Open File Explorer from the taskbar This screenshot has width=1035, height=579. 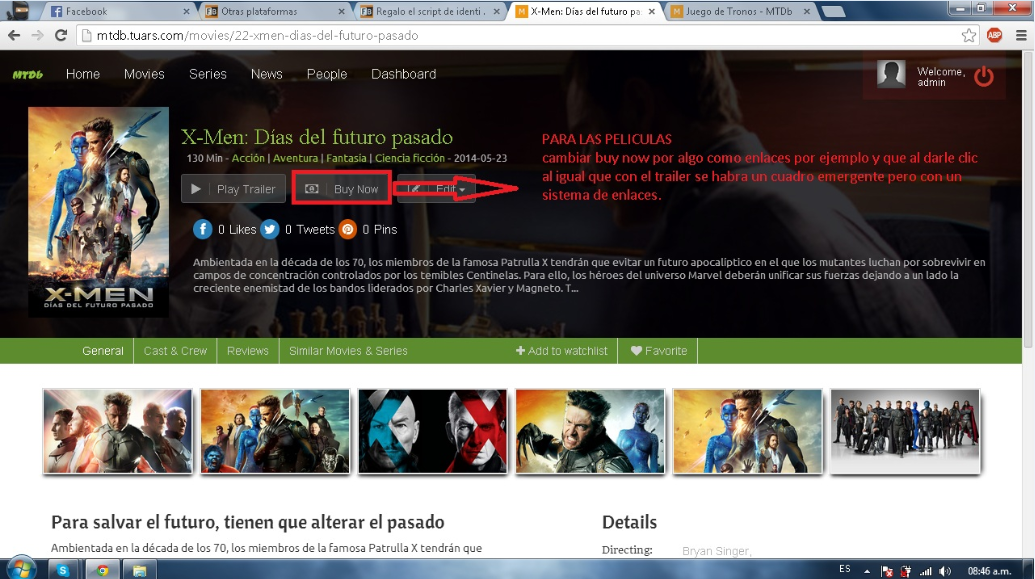(139, 570)
